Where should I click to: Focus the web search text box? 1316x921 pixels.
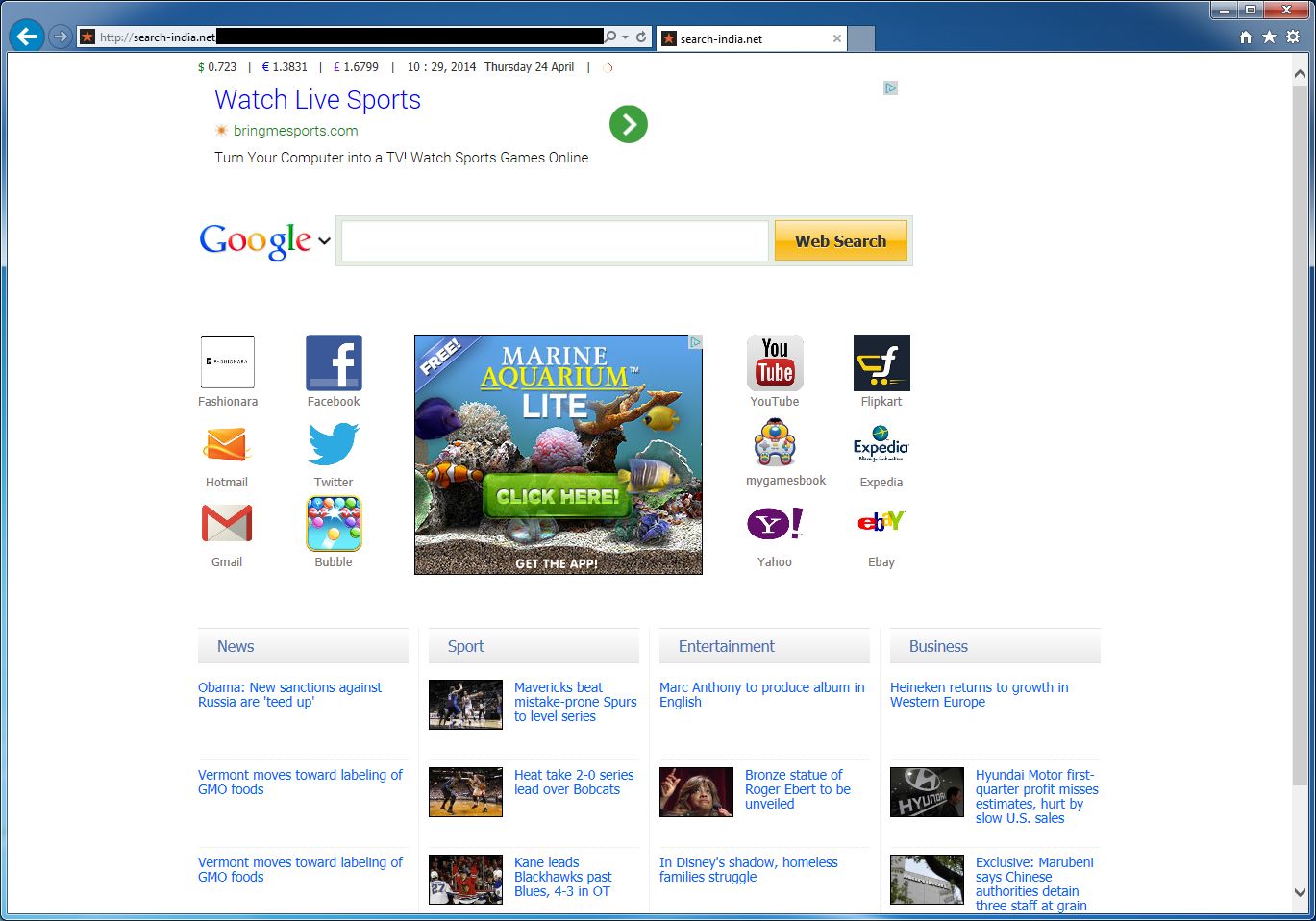tap(555, 240)
